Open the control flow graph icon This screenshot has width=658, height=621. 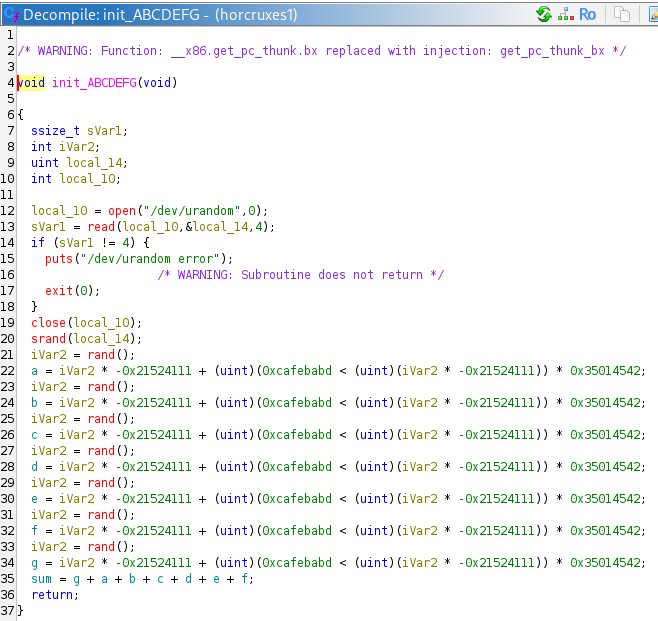tap(567, 14)
